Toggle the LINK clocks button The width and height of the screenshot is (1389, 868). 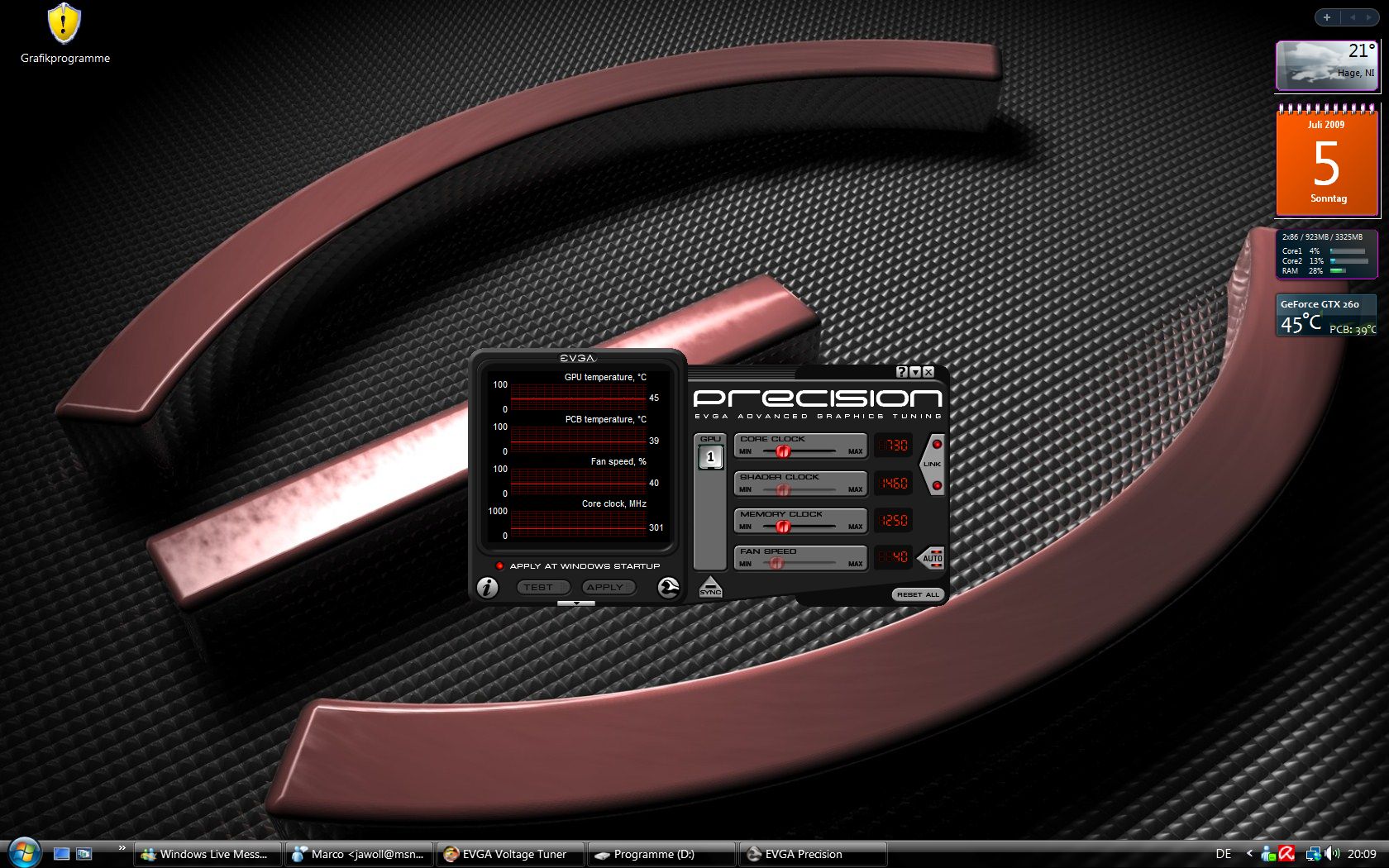(933, 465)
